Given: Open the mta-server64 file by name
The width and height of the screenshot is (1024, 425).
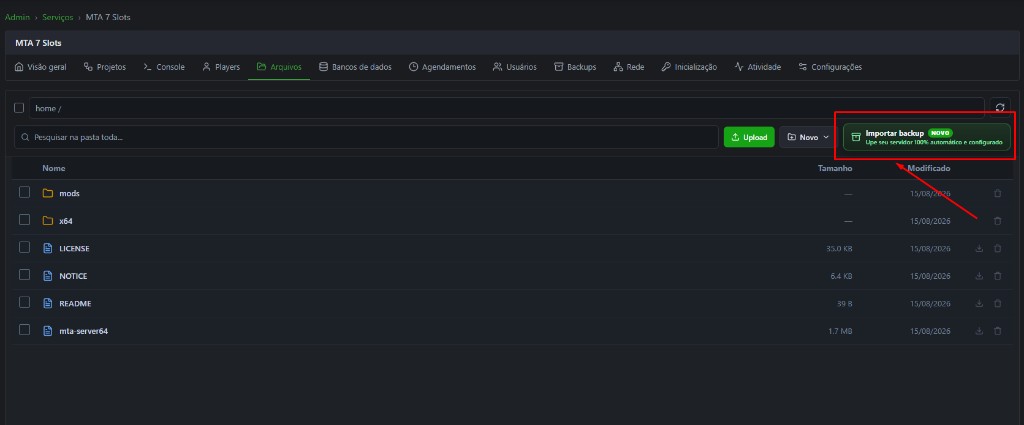Looking at the screenshot, I should tap(84, 331).
